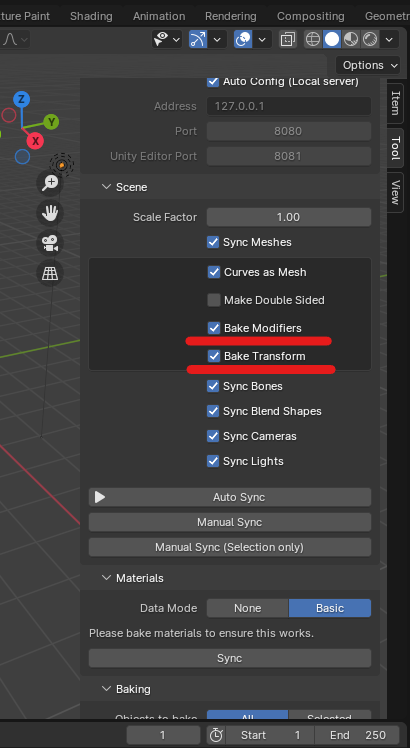Click Manual Sync (Selection only)
This screenshot has height=748, width=410.
pyautogui.click(x=230, y=547)
